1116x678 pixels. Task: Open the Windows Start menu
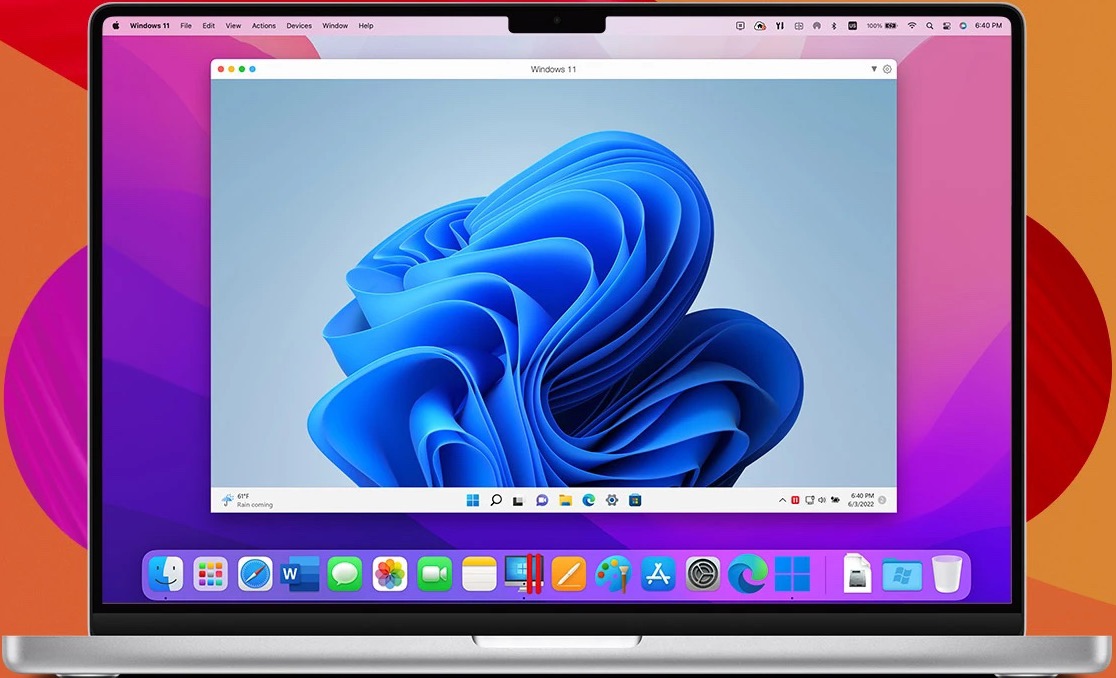pyautogui.click(x=472, y=500)
